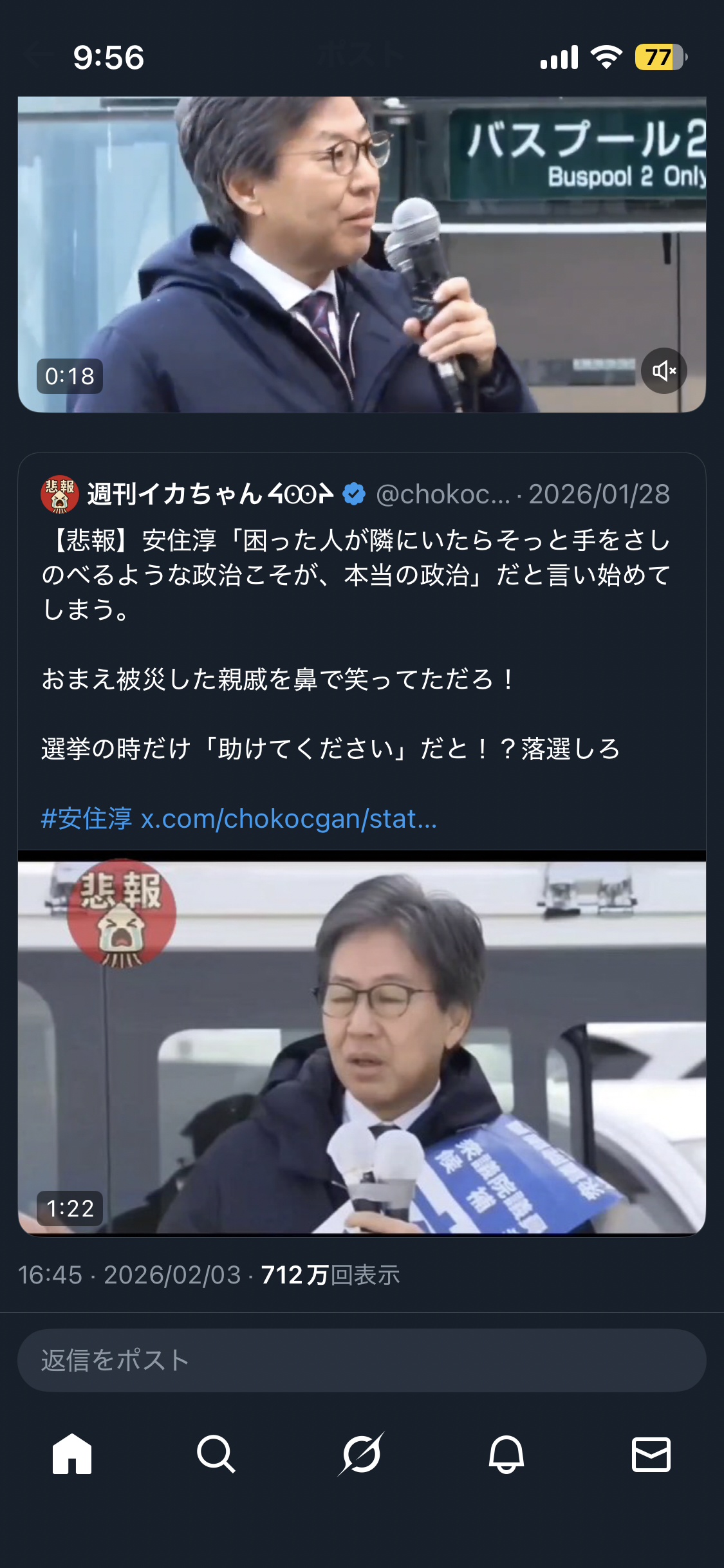The width and height of the screenshot is (724, 1568).
Task: Open the Messages envelope tab
Action: click(651, 1453)
